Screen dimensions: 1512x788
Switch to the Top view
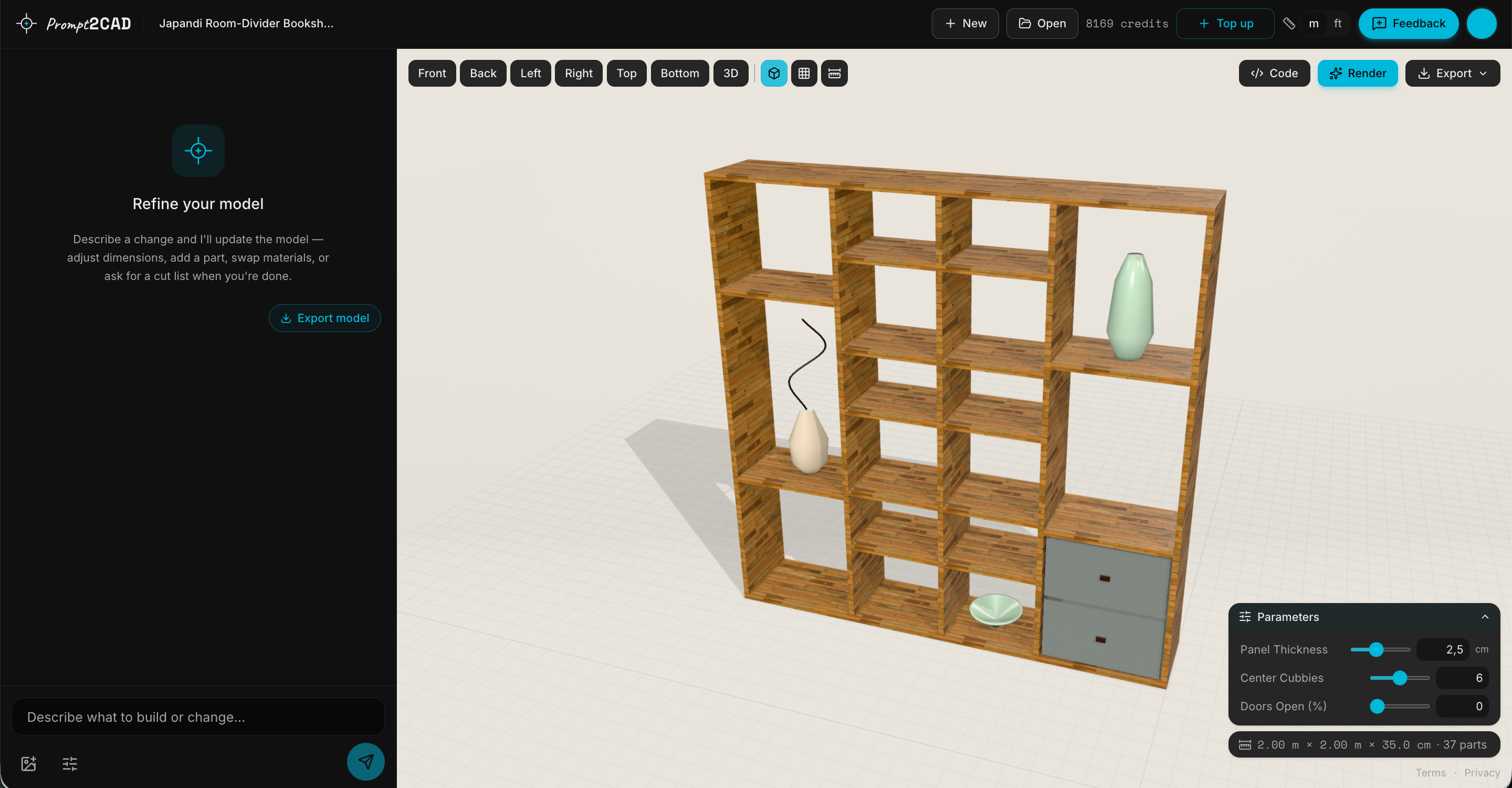[x=626, y=74]
